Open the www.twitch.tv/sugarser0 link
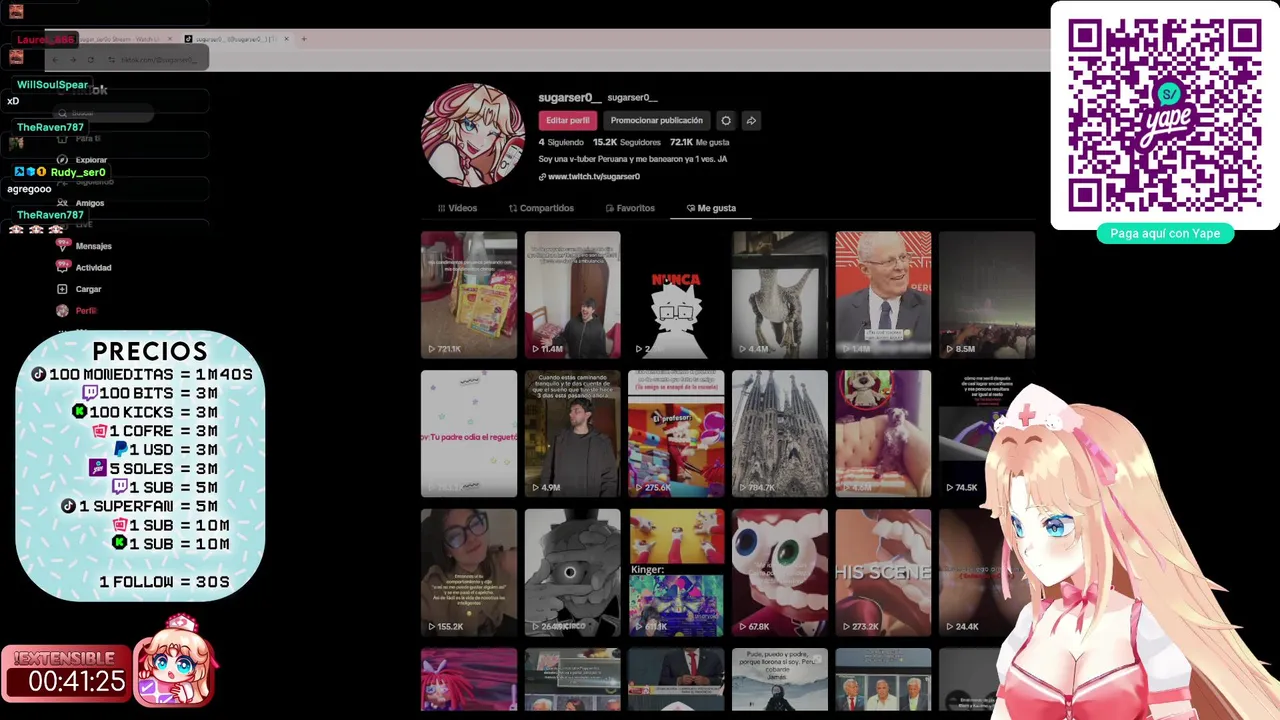The height and width of the screenshot is (720, 1280). click(594, 177)
